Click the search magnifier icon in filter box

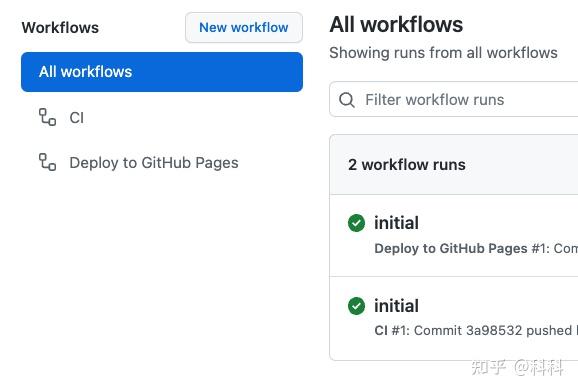(347, 100)
